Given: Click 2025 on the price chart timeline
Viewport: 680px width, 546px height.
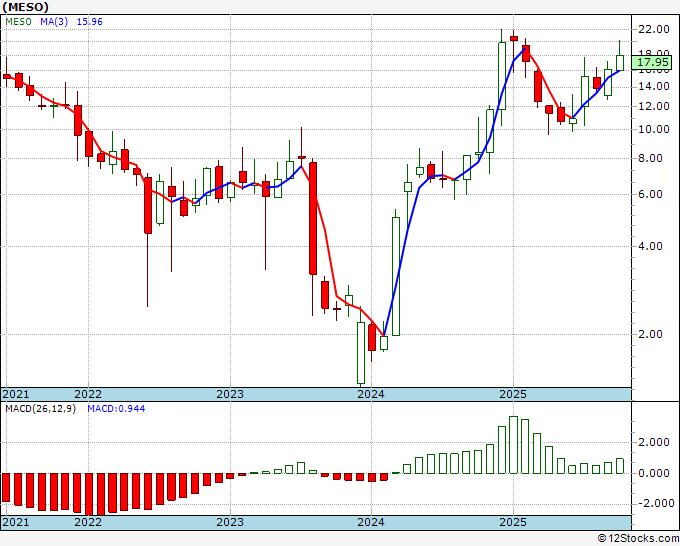Looking at the screenshot, I should click(513, 394).
